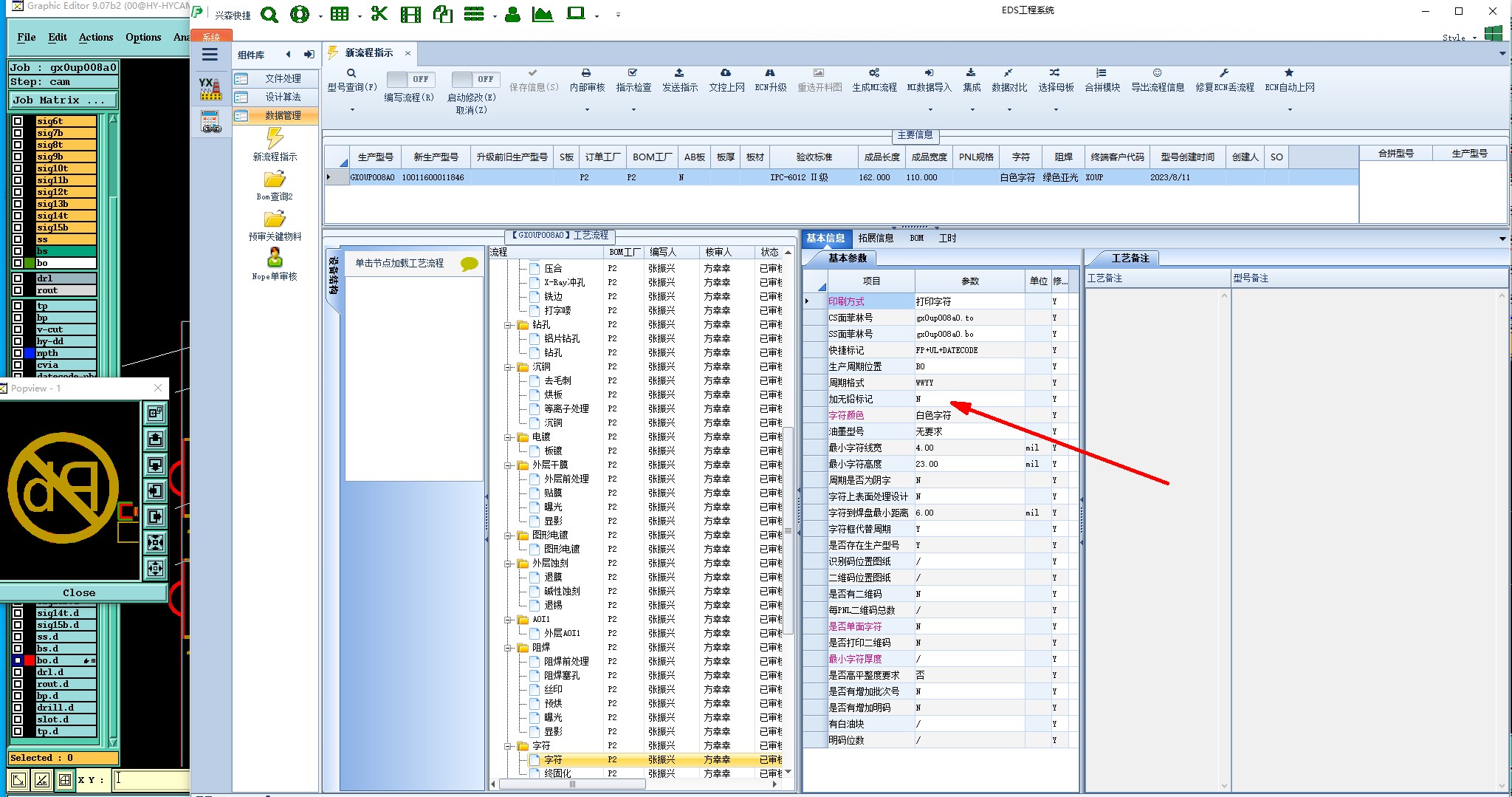The width and height of the screenshot is (1512, 797).
Task: Toggle checkbox for layer rout
Action: click(x=18, y=290)
